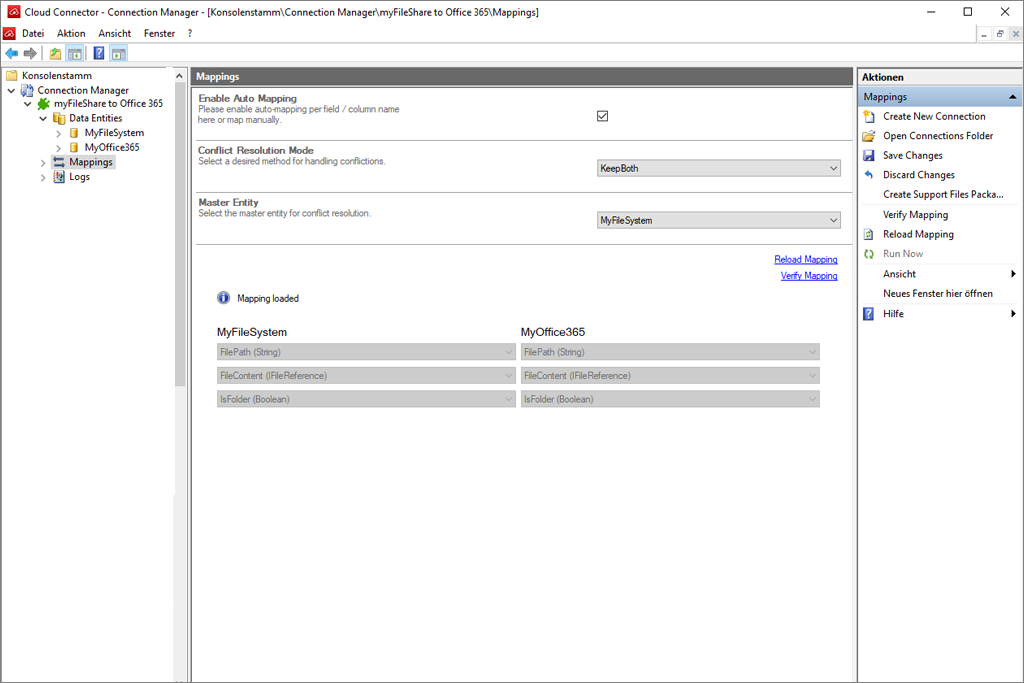The height and width of the screenshot is (683, 1024).
Task: Click the Verify Mapping link
Action: [x=808, y=276]
